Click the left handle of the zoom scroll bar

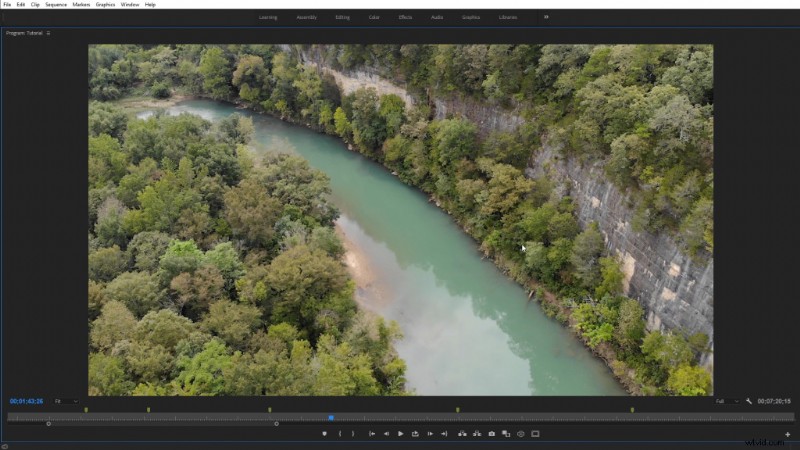point(48,424)
